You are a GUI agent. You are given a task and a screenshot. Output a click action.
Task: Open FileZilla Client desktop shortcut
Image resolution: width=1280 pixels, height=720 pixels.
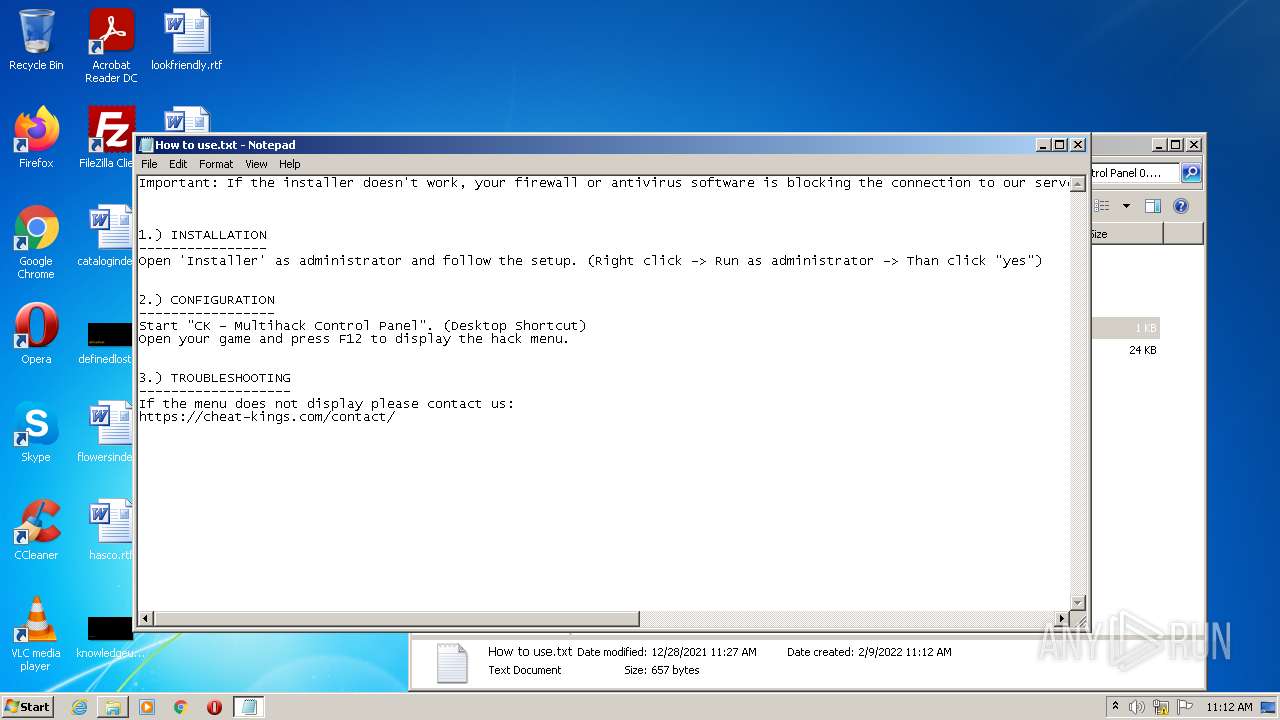click(x=108, y=137)
